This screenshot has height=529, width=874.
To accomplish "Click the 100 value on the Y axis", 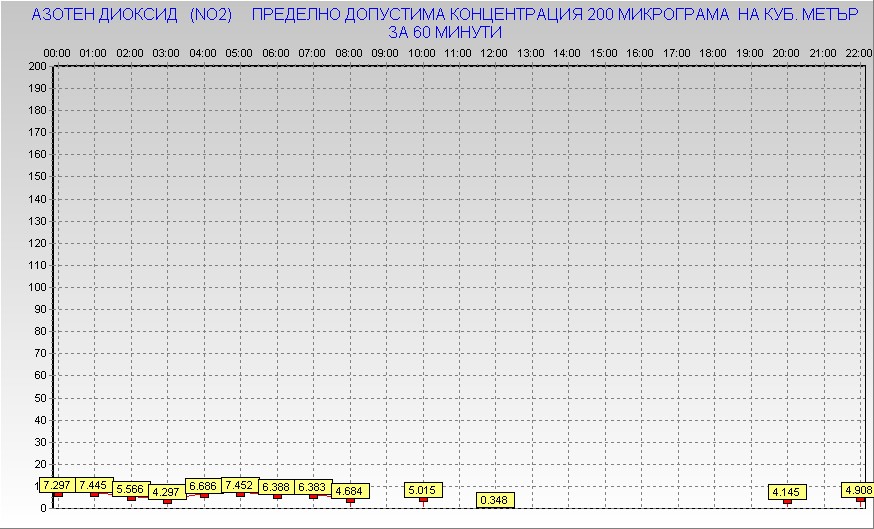I will coord(37,287).
